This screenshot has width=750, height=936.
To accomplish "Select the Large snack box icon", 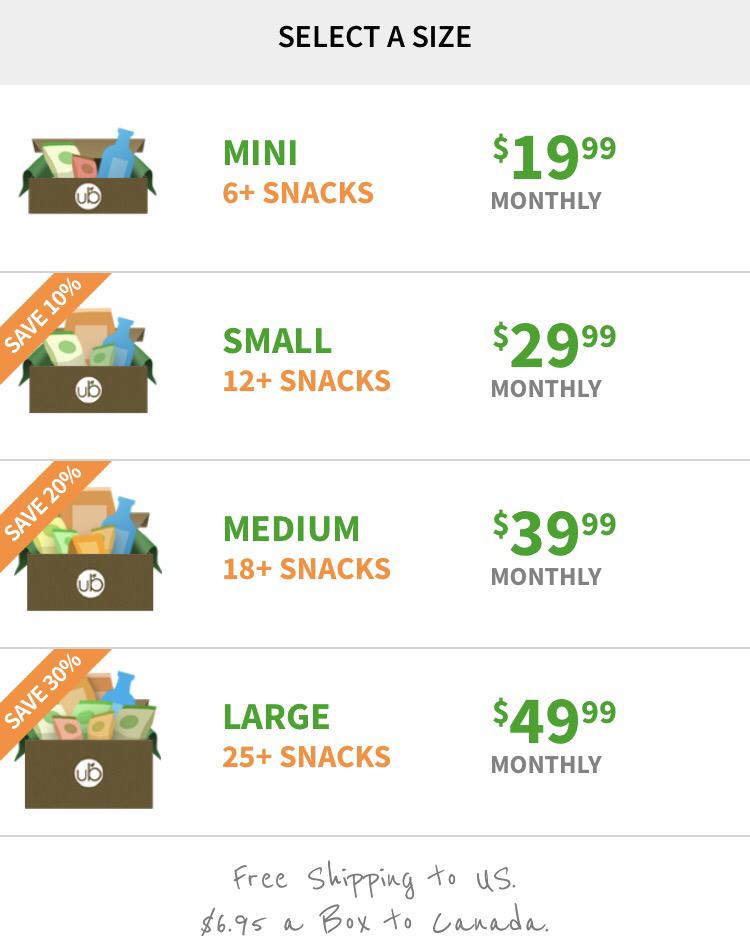I will point(88,740).
